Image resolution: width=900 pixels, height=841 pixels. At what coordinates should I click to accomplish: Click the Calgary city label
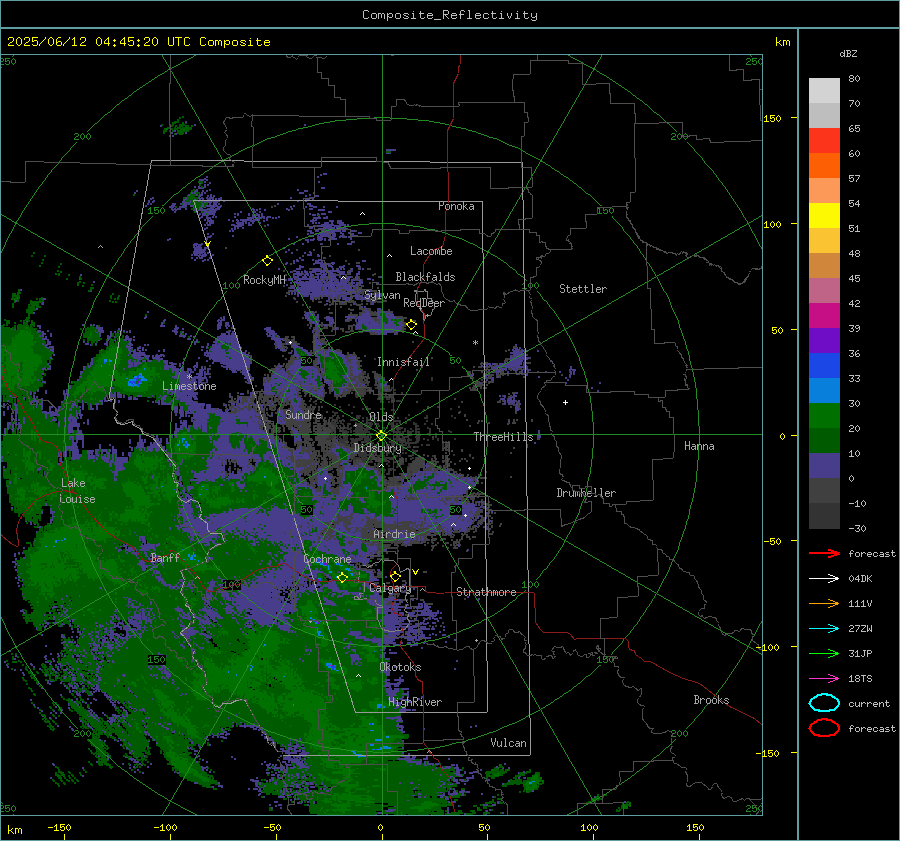[390, 588]
